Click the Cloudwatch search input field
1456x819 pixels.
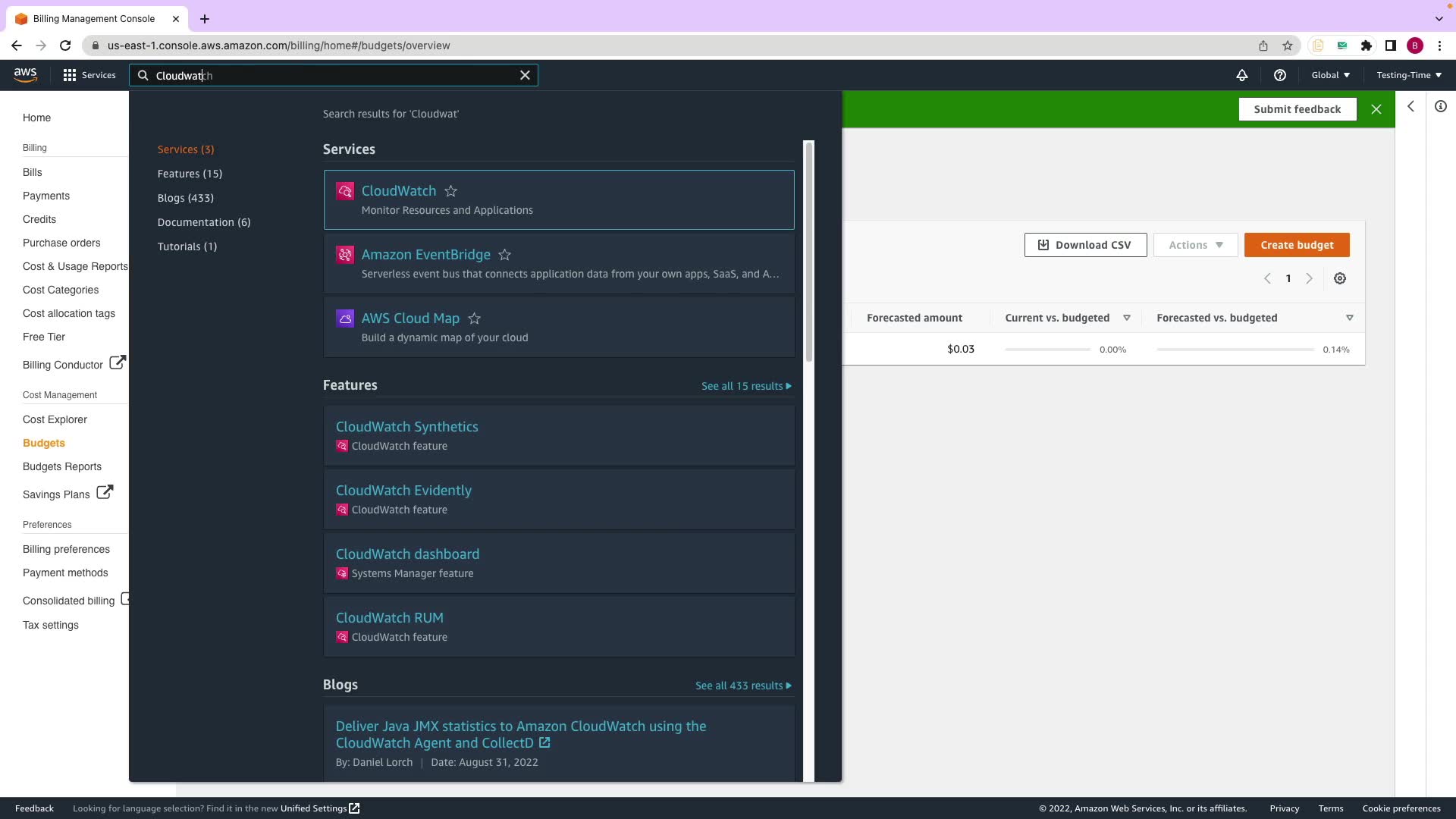click(x=334, y=75)
